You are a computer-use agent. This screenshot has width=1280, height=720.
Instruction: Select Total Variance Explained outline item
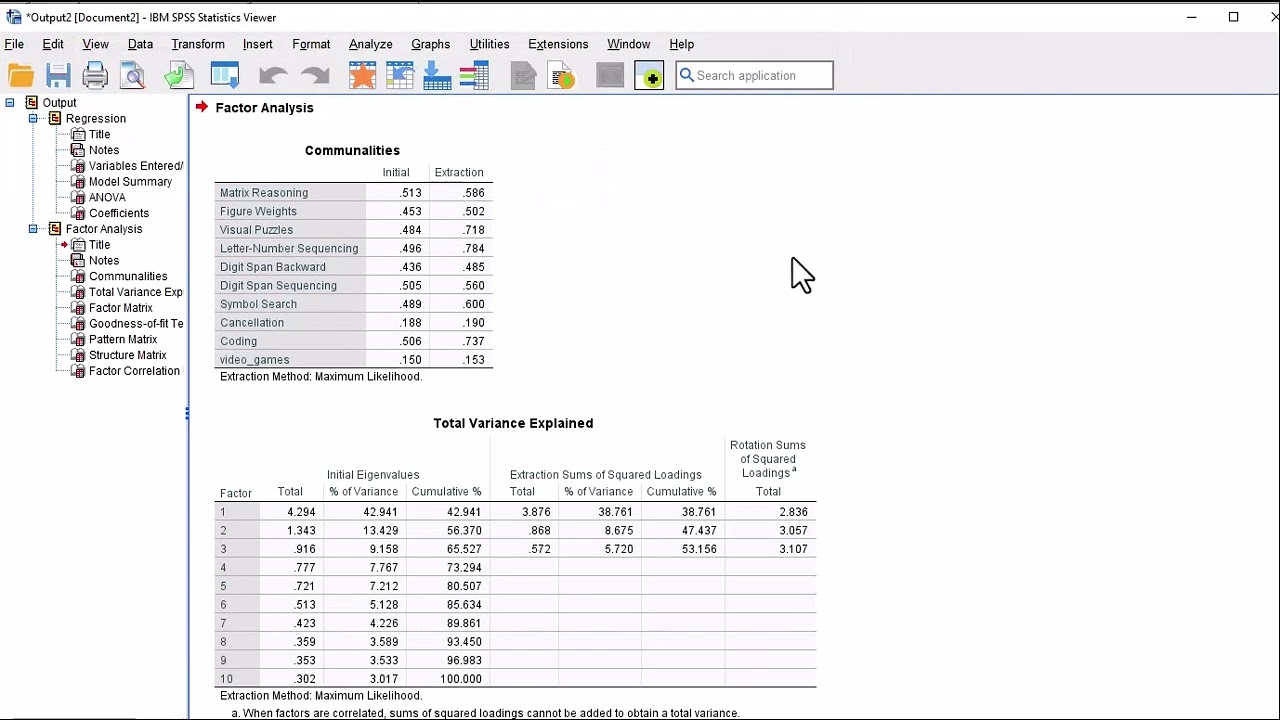(x=136, y=292)
